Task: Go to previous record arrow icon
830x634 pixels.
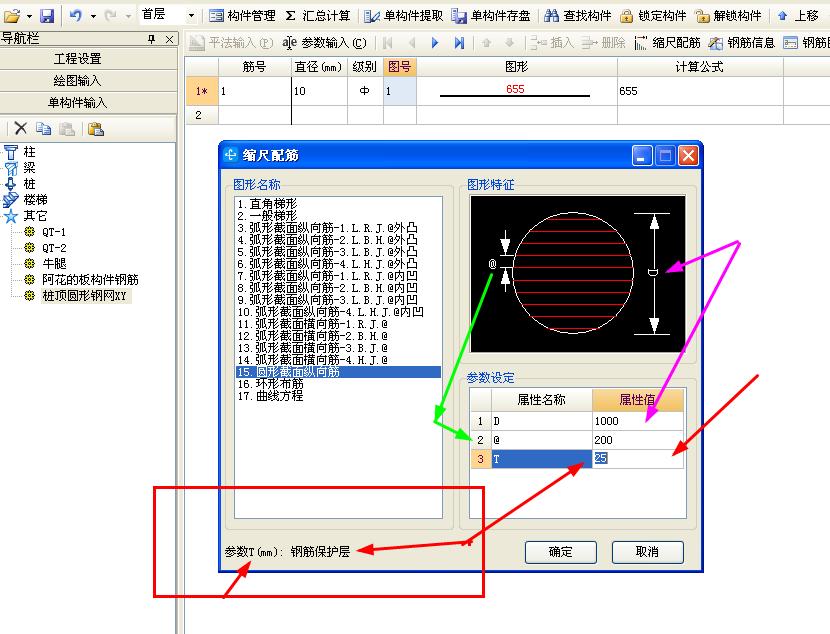Action: tap(412, 43)
